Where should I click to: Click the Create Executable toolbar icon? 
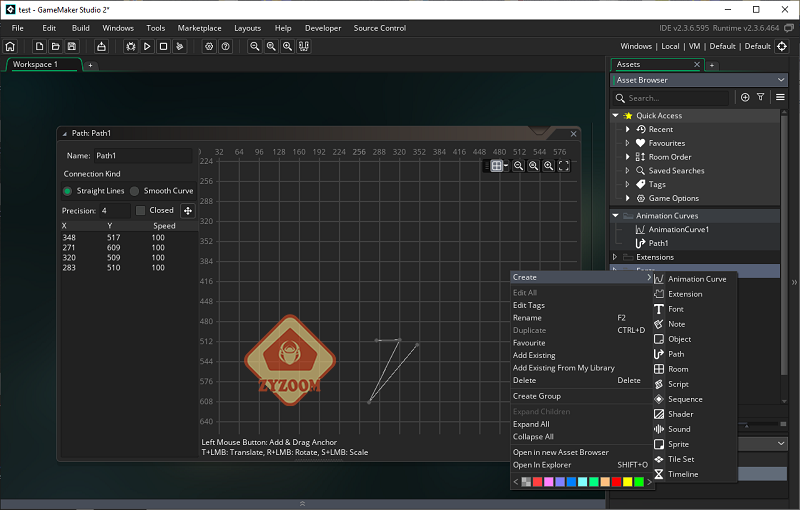point(102,46)
